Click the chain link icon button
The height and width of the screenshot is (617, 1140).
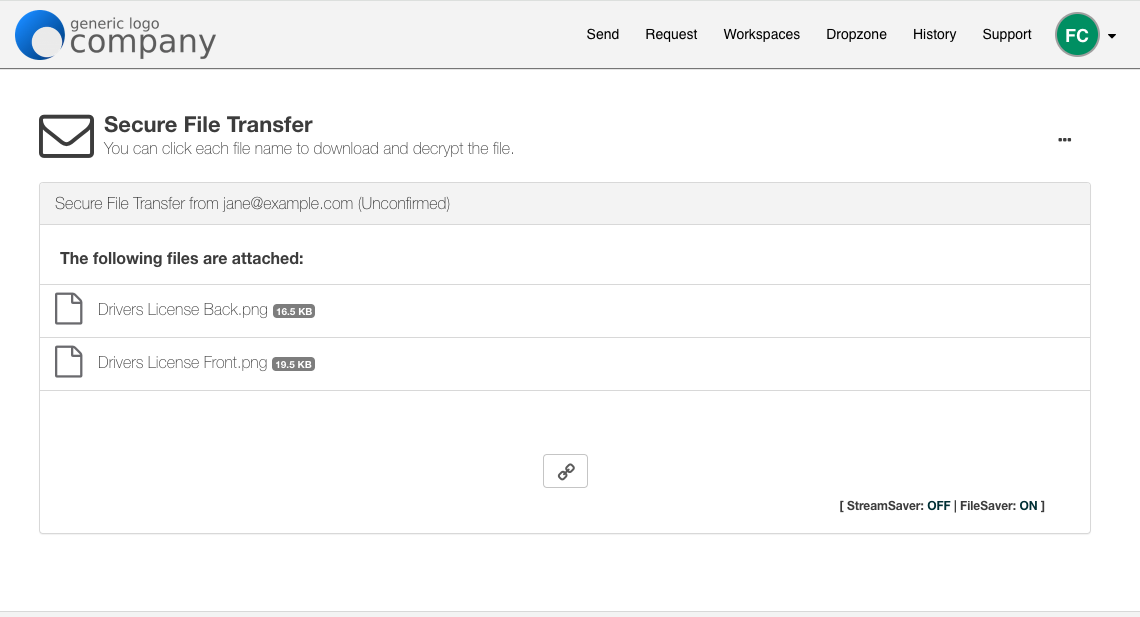[x=565, y=471]
